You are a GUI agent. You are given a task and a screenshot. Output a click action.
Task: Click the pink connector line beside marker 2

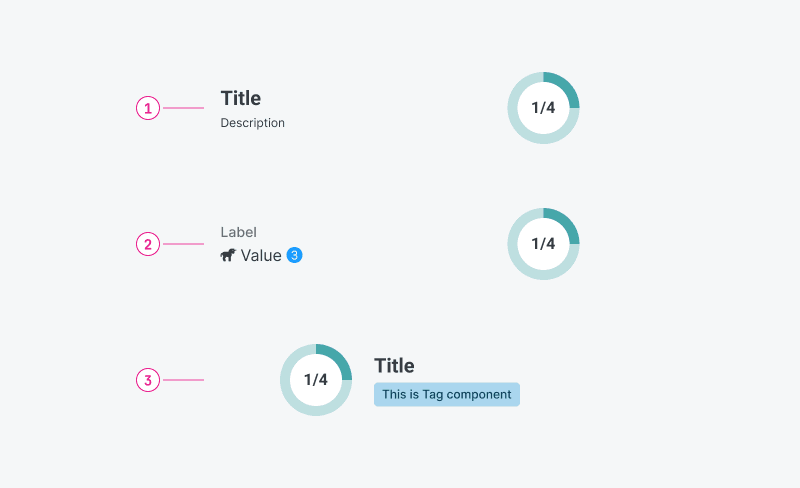183,244
